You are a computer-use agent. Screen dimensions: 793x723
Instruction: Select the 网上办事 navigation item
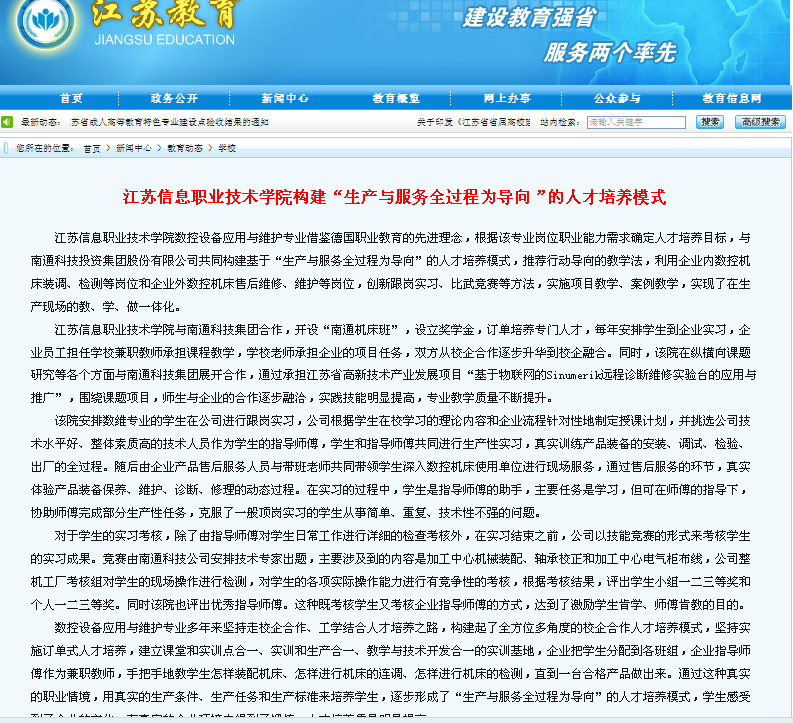coord(507,98)
